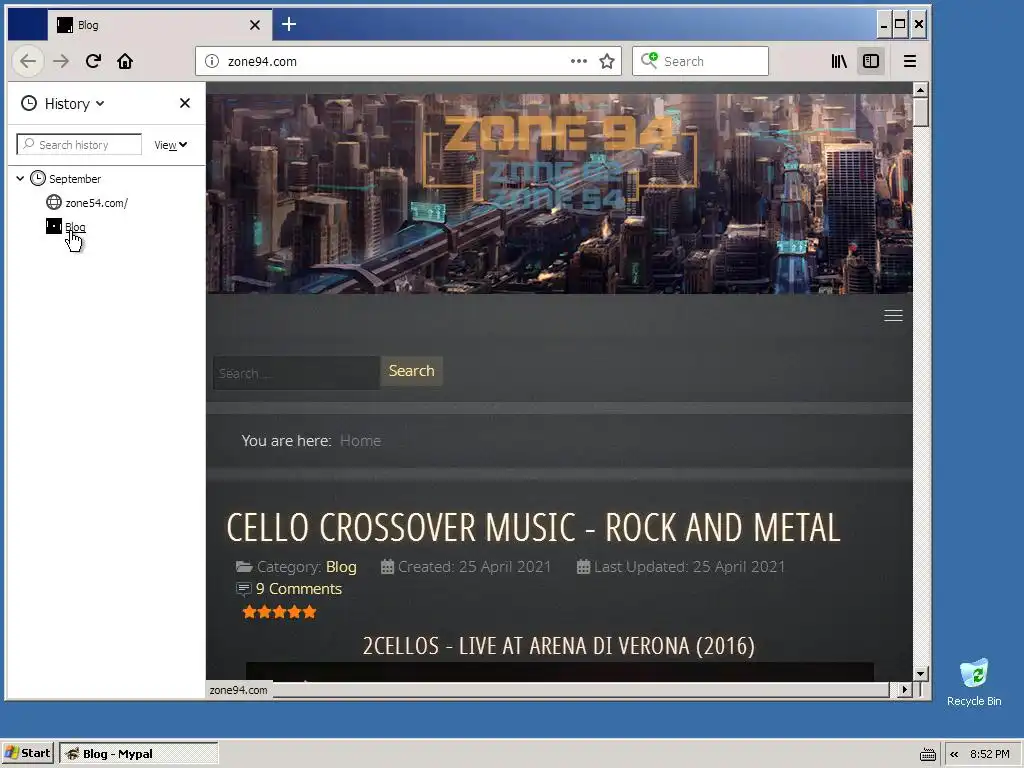Click the site's yellow Search button

tap(411, 371)
